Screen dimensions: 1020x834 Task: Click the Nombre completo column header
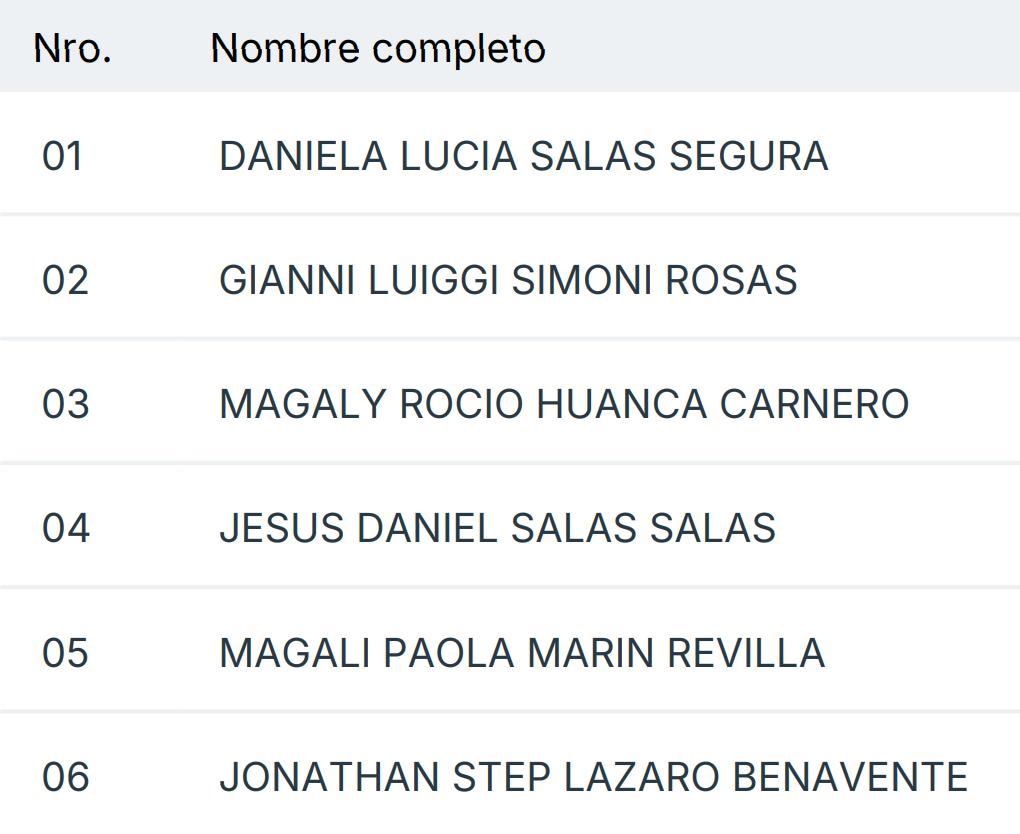pyautogui.click(x=378, y=48)
